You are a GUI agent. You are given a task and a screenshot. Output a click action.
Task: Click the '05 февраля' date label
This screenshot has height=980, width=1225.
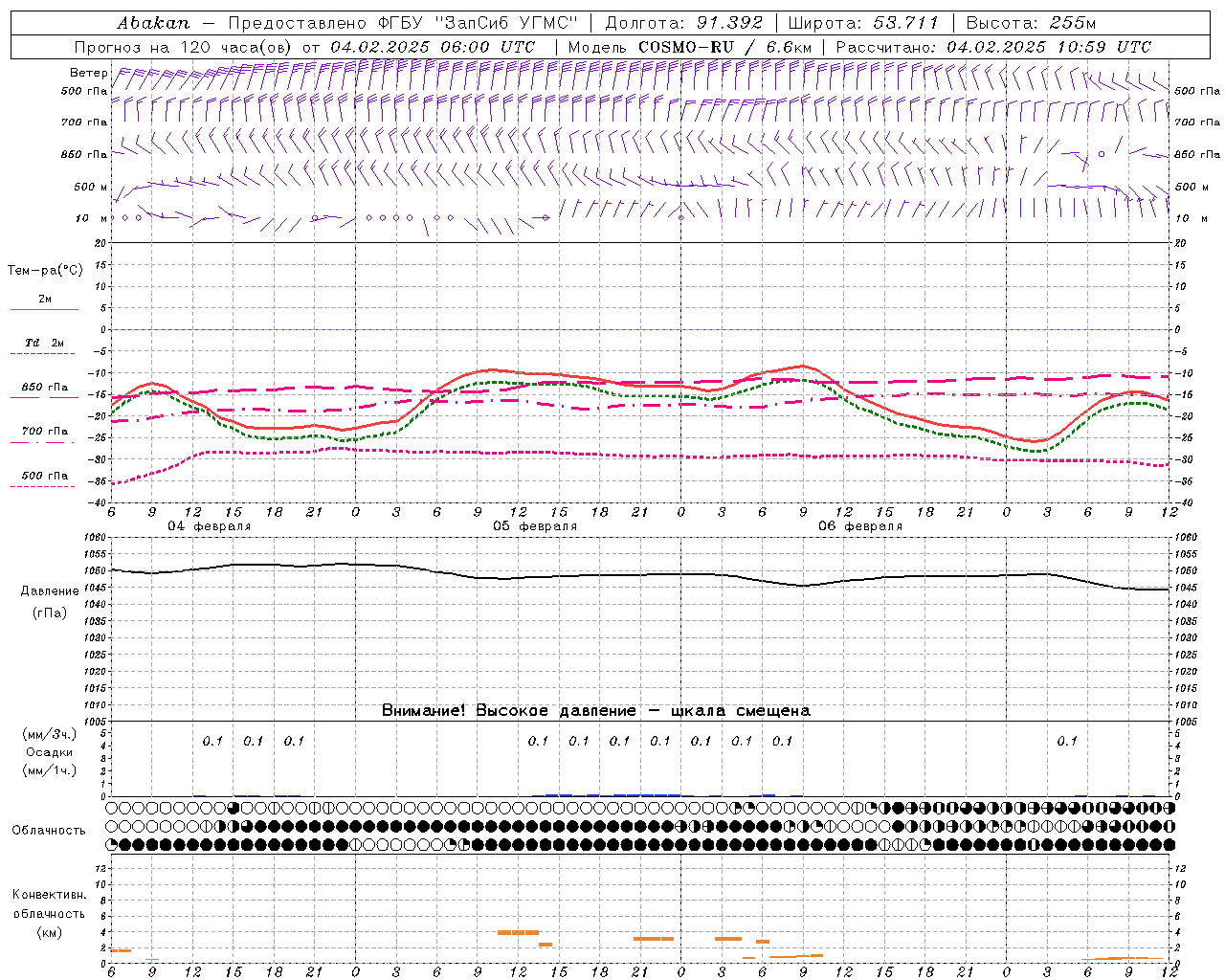click(x=535, y=526)
